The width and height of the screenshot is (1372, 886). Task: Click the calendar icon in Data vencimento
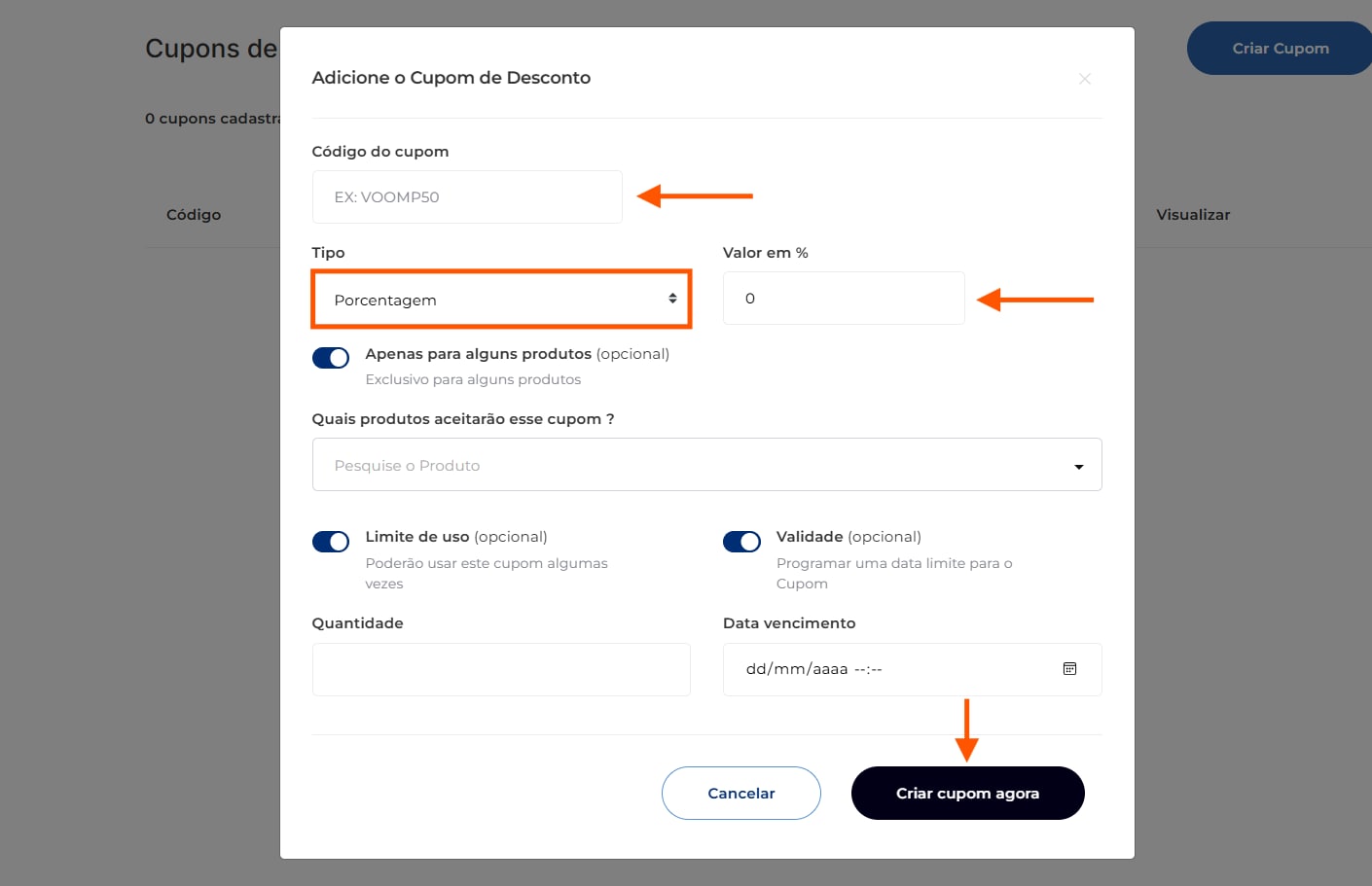point(1069,669)
